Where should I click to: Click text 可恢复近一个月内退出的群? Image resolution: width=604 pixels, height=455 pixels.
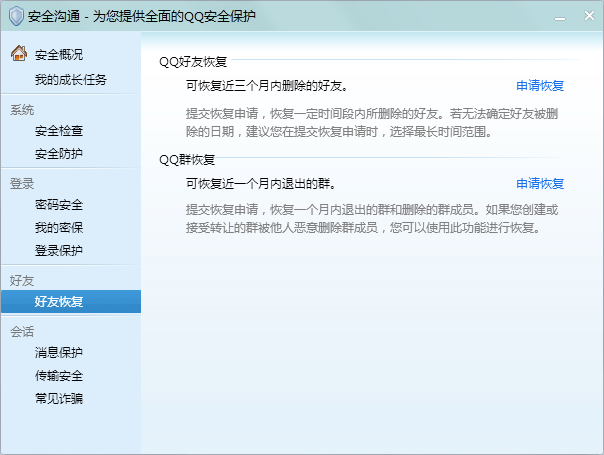(x=261, y=184)
